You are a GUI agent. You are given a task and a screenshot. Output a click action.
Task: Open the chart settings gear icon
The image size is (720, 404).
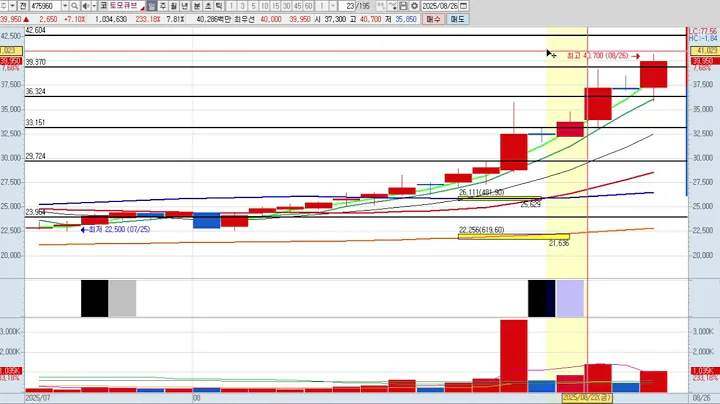point(414,6)
